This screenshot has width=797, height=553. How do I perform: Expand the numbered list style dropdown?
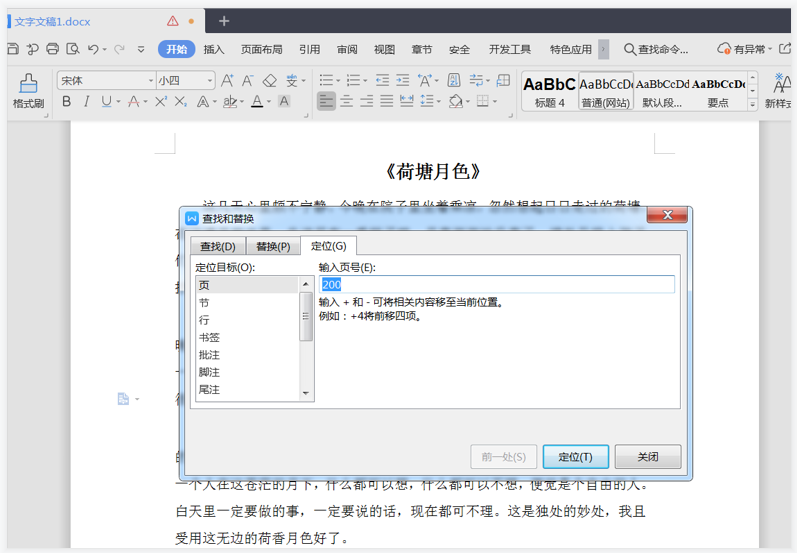pos(365,81)
